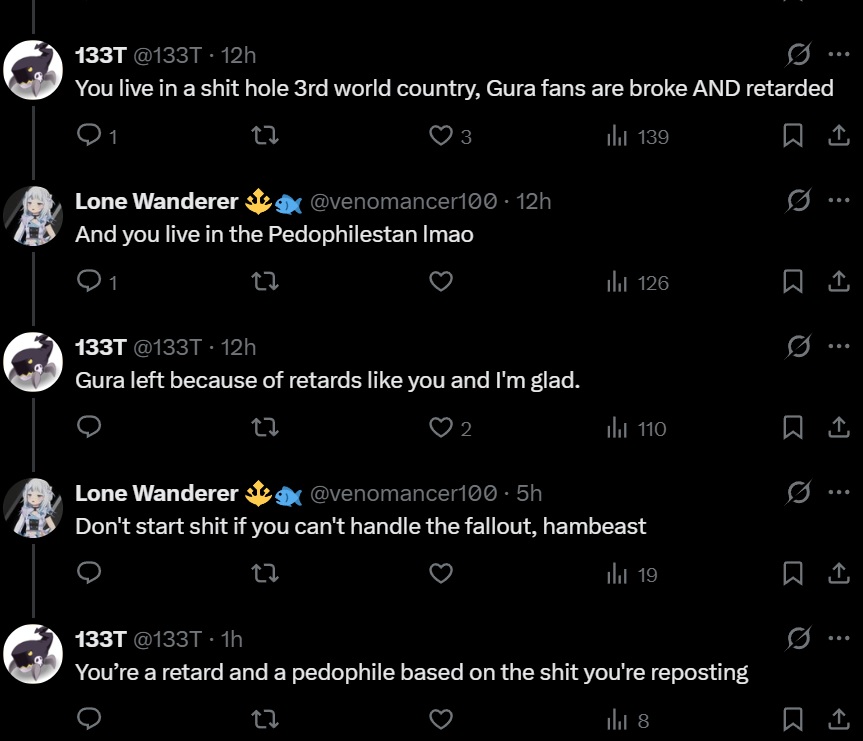
Task: Like the 'Gura left because' tweet
Action: click(441, 429)
